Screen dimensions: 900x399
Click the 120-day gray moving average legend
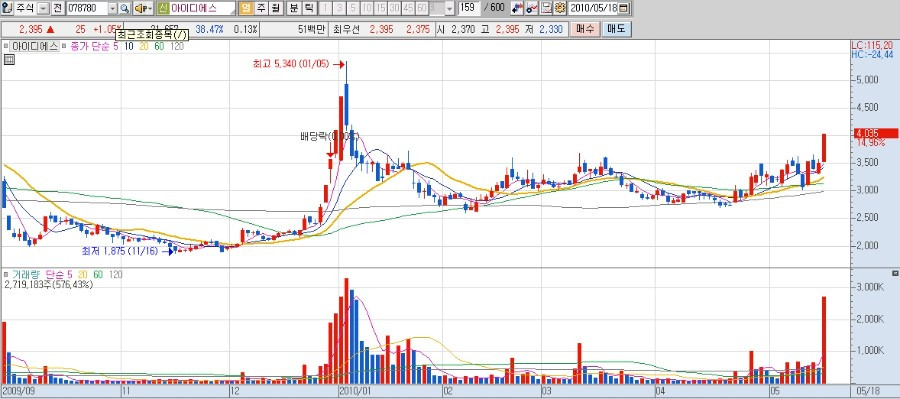point(177,47)
